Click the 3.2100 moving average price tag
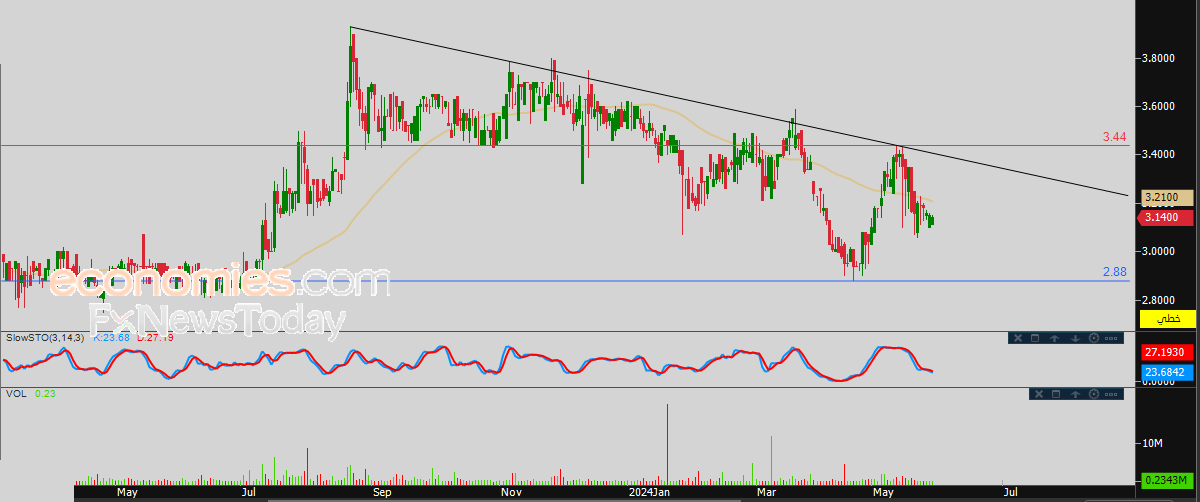Viewport: 1200px width, 502px height. [x=1167, y=198]
